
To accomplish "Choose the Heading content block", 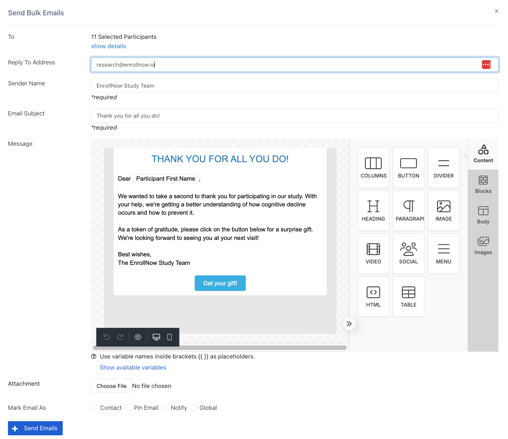I will tap(373, 211).
